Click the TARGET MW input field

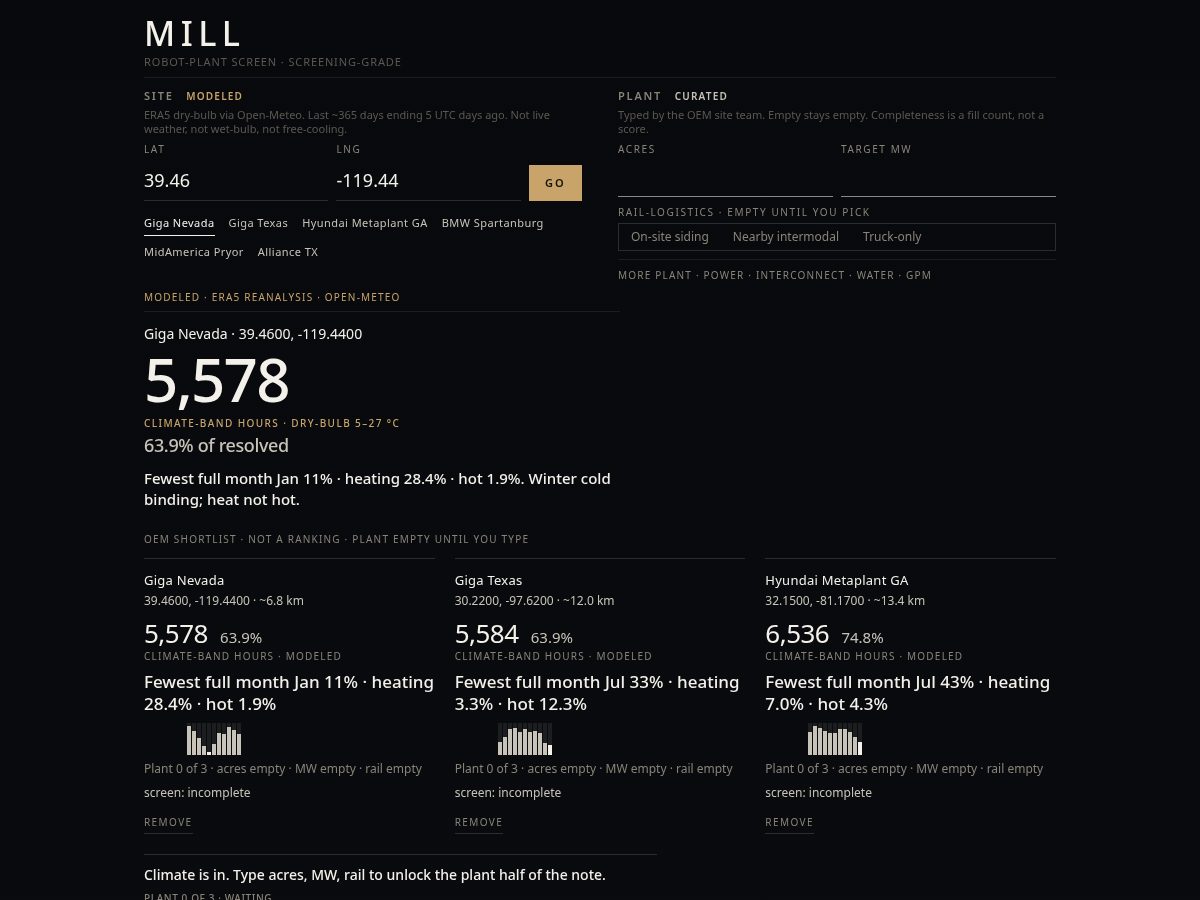pyautogui.click(x=948, y=178)
